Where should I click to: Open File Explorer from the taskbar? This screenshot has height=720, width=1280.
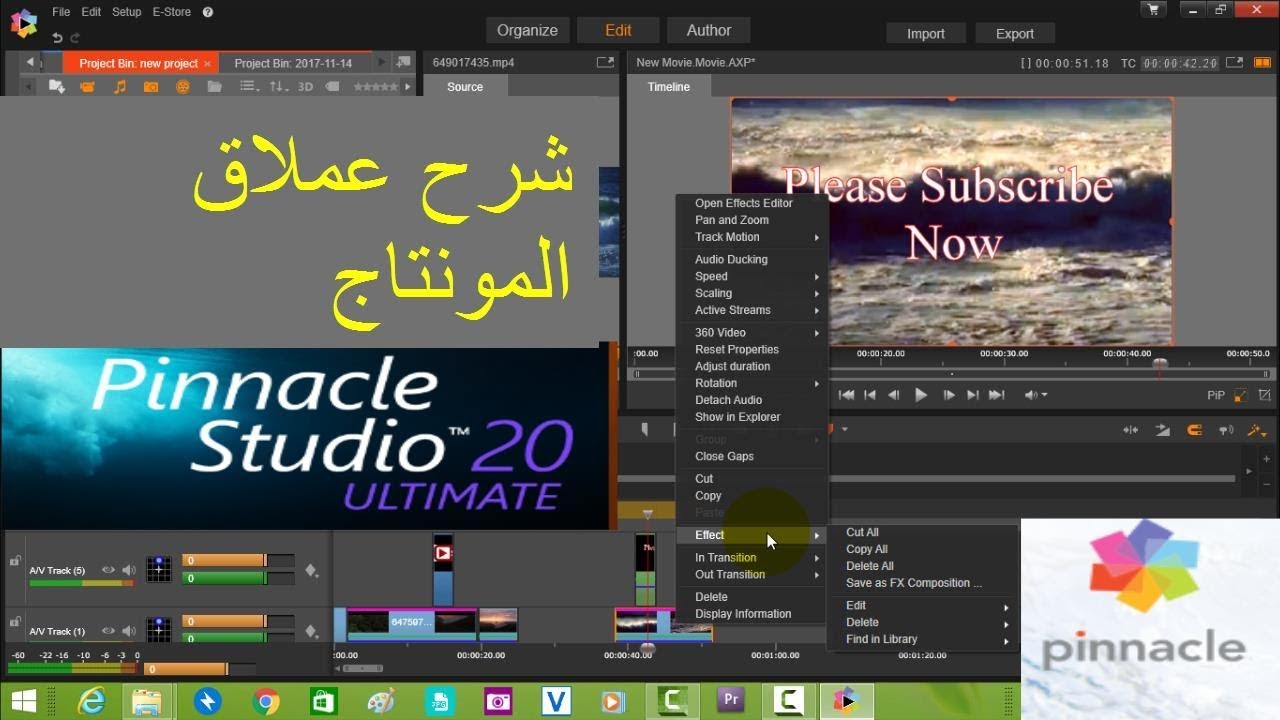pyautogui.click(x=147, y=702)
